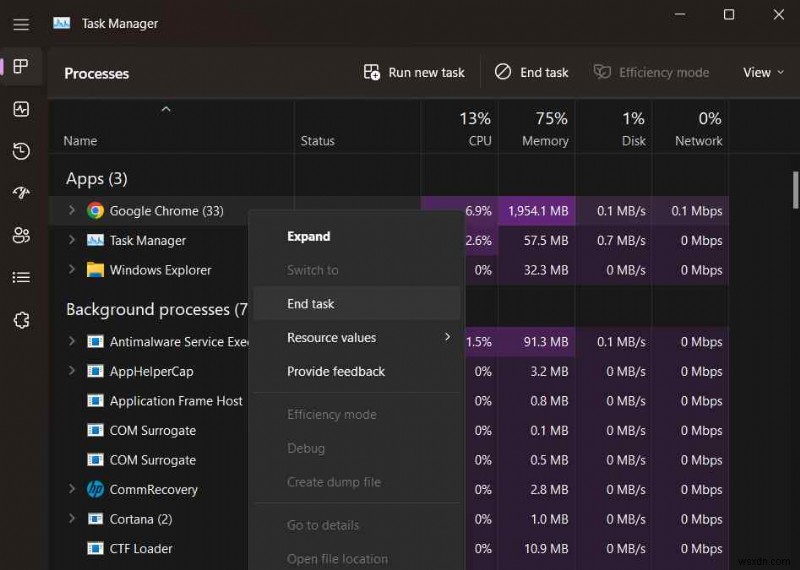This screenshot has width=800, height=570.
Task: Click the Efficiency mode leaf icon
Action: [x=602, y=72]
